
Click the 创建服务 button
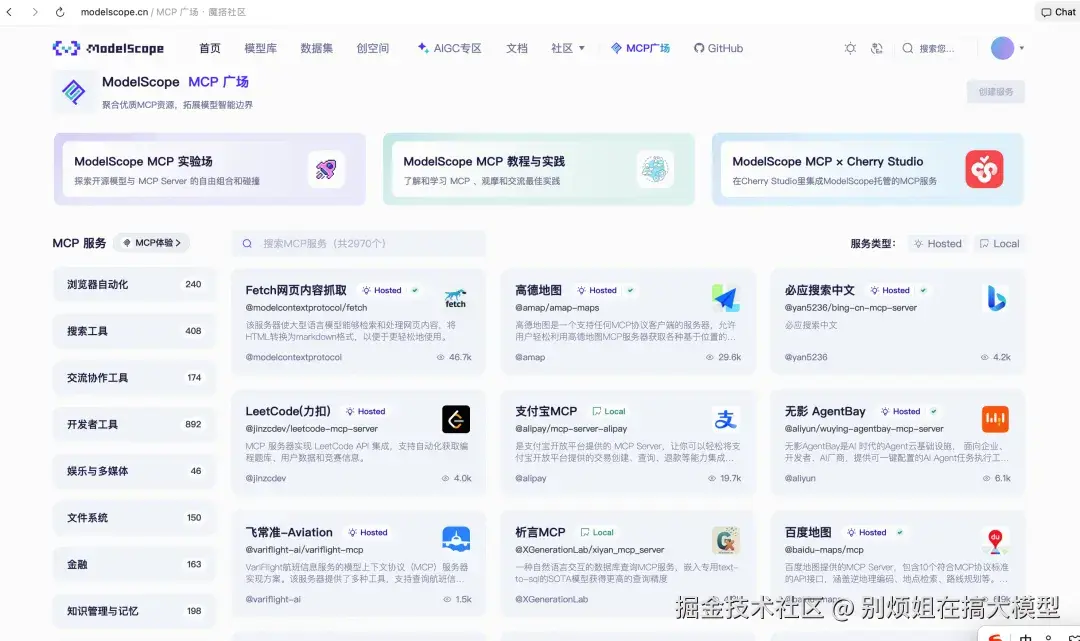[x=996, y=90]
